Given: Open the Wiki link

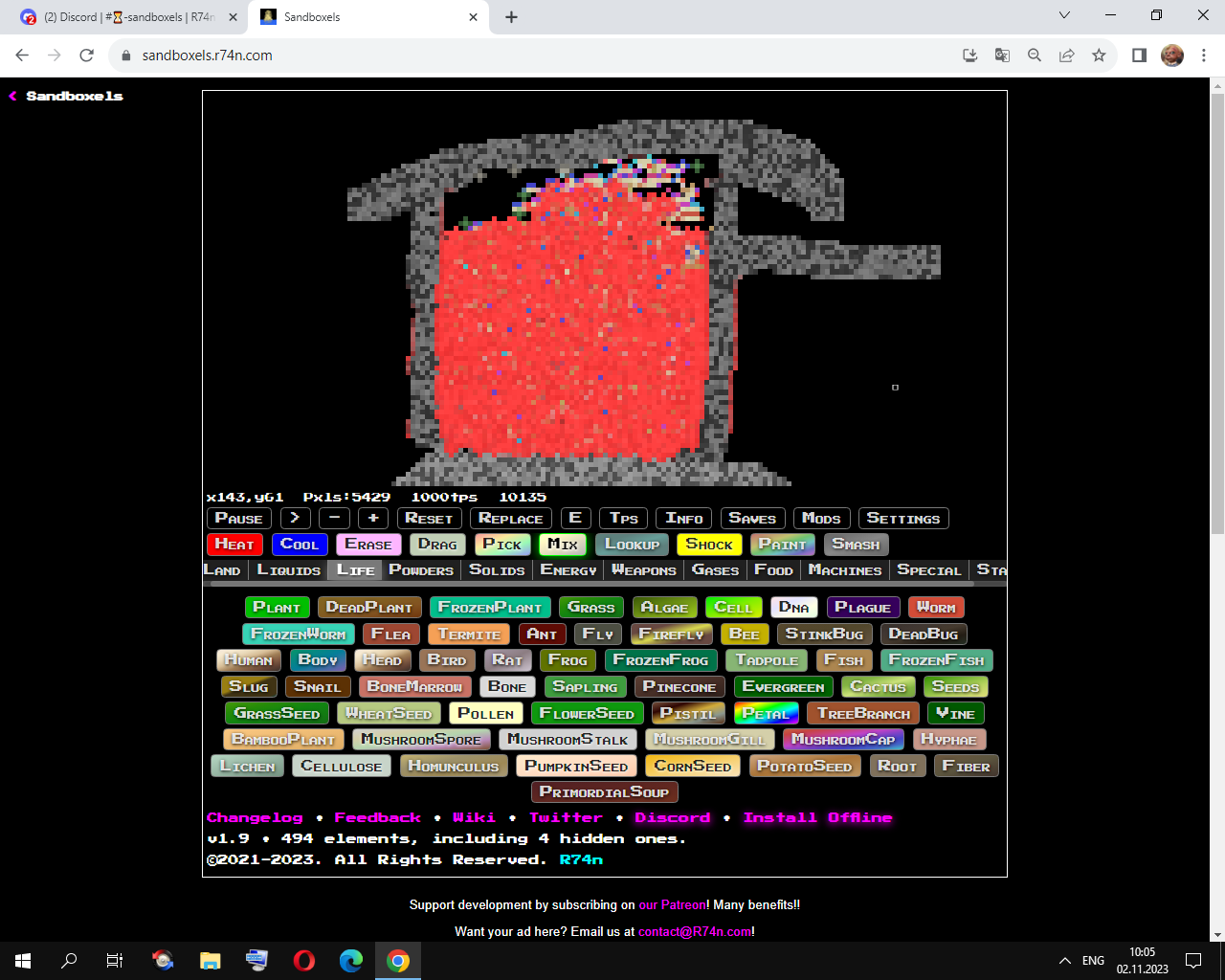Looking at the screenshot, I should (x=474, y=818).
